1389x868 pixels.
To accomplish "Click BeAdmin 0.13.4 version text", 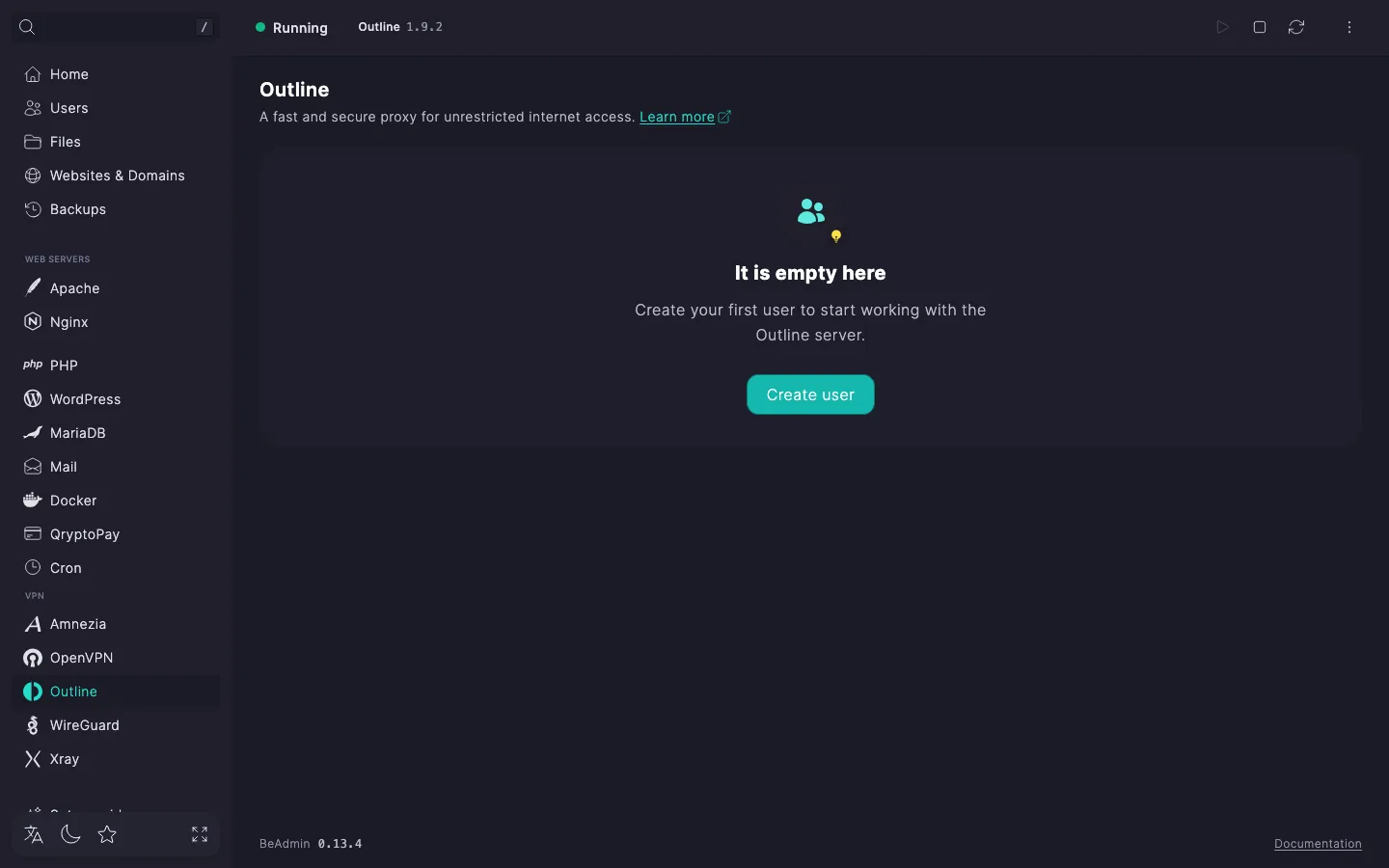I will pos(311,844).
